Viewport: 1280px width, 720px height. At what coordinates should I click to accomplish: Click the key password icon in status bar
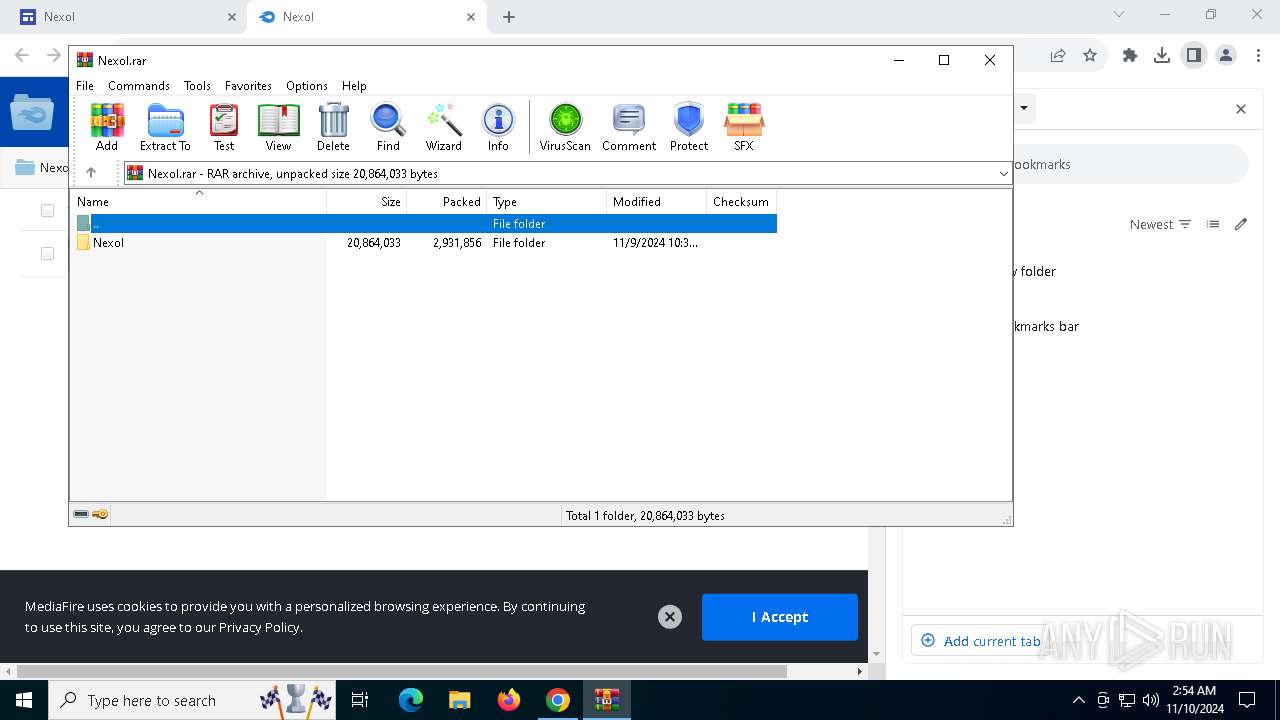point(100,514)
